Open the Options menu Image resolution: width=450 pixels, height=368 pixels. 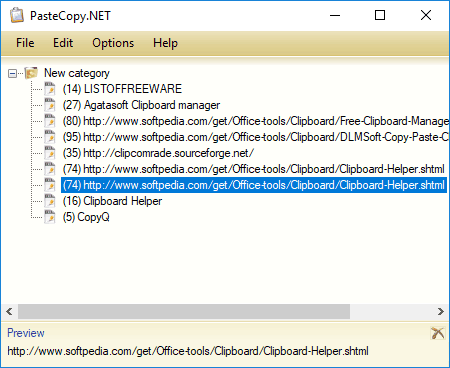[x=113, y=43]
